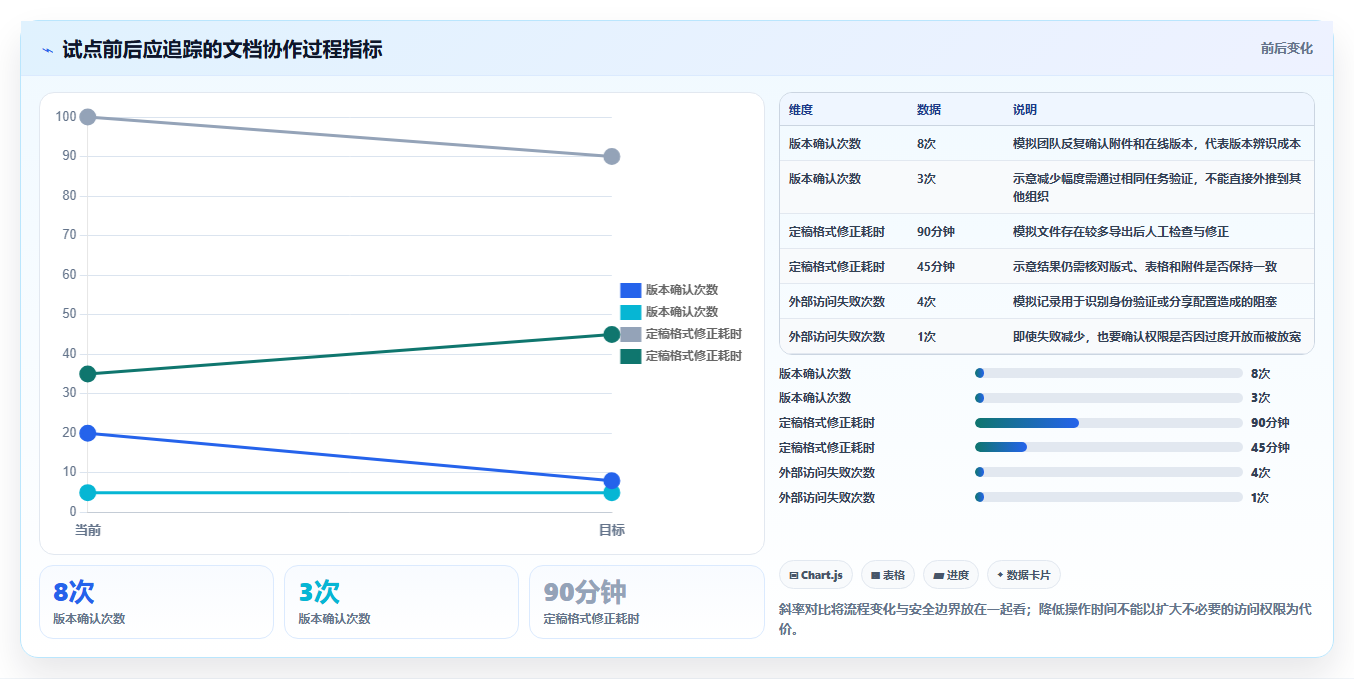Click the green data point at 35 above 当前
Screen dimensions: 1354x679
click(x=88, y=374)
